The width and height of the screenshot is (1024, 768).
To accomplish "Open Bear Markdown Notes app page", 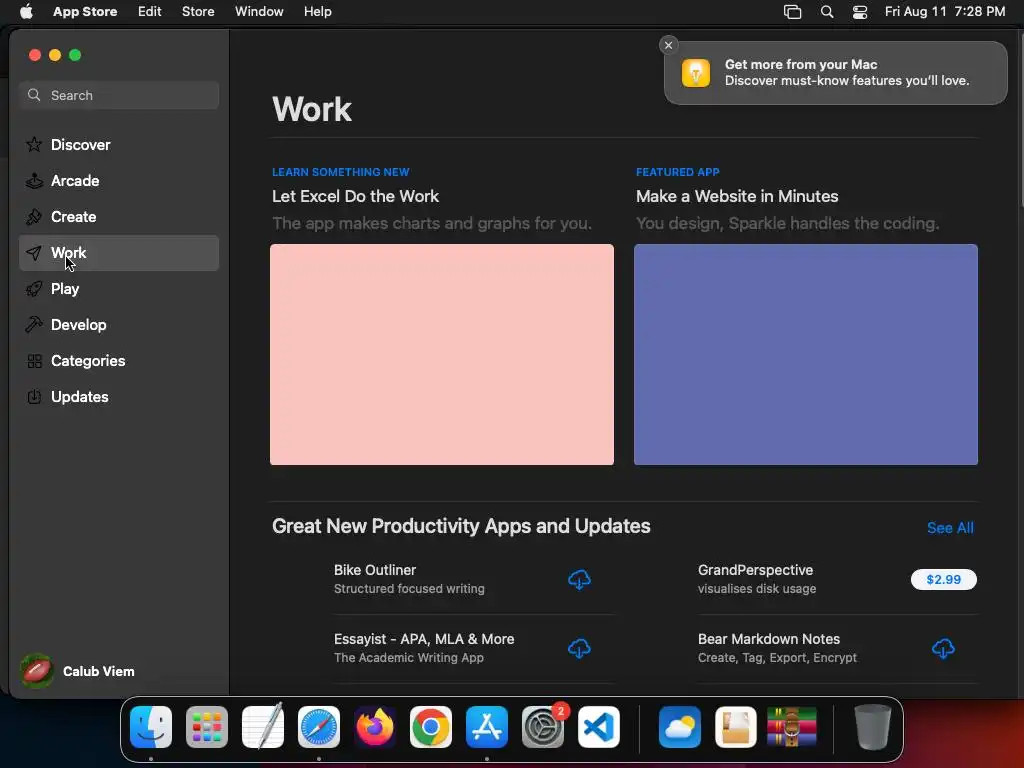I will tap(769, 639).
